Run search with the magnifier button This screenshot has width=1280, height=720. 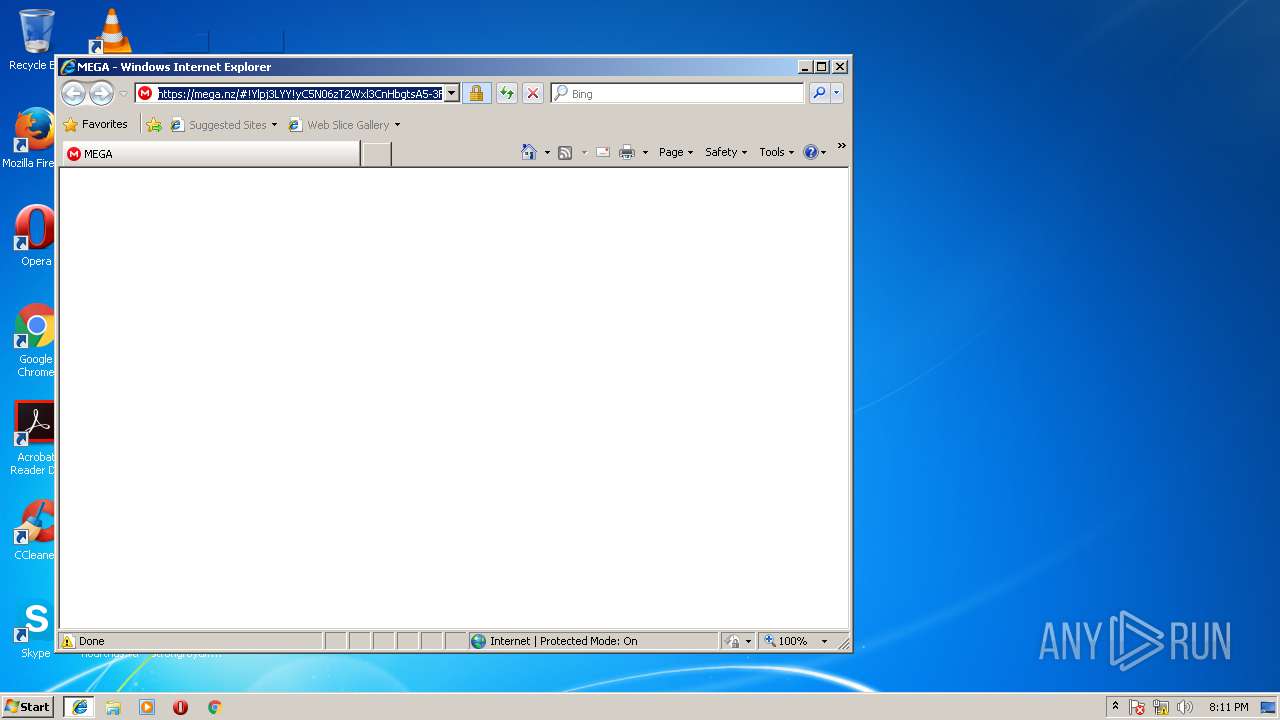pos(819,93)
